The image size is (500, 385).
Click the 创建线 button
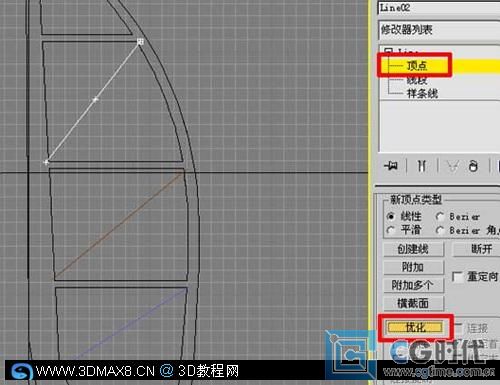[x=413, y=249]
